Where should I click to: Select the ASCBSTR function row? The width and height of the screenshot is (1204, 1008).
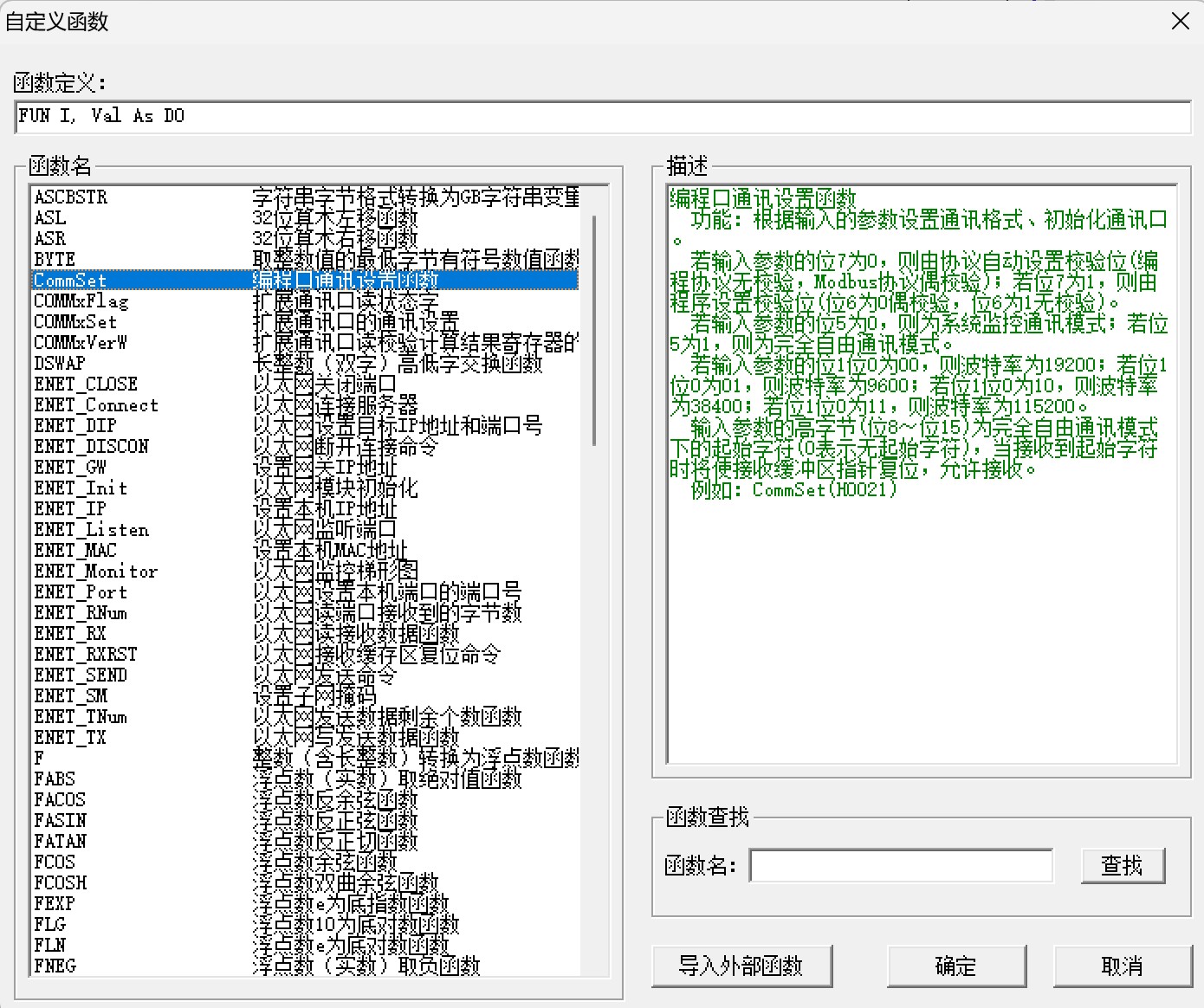point(306,197)
